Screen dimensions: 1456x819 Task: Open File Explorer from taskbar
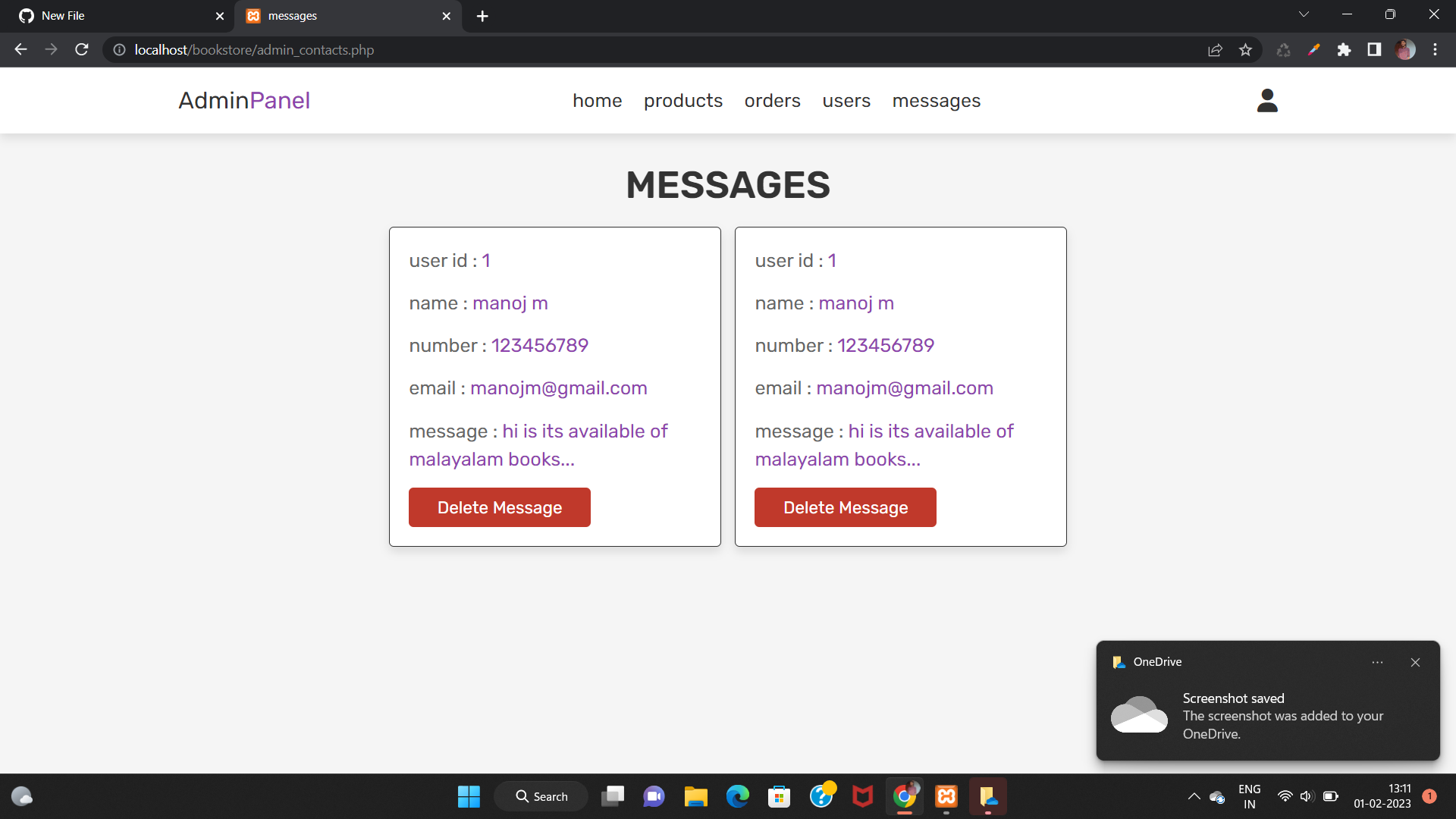[x=695, y=796]
